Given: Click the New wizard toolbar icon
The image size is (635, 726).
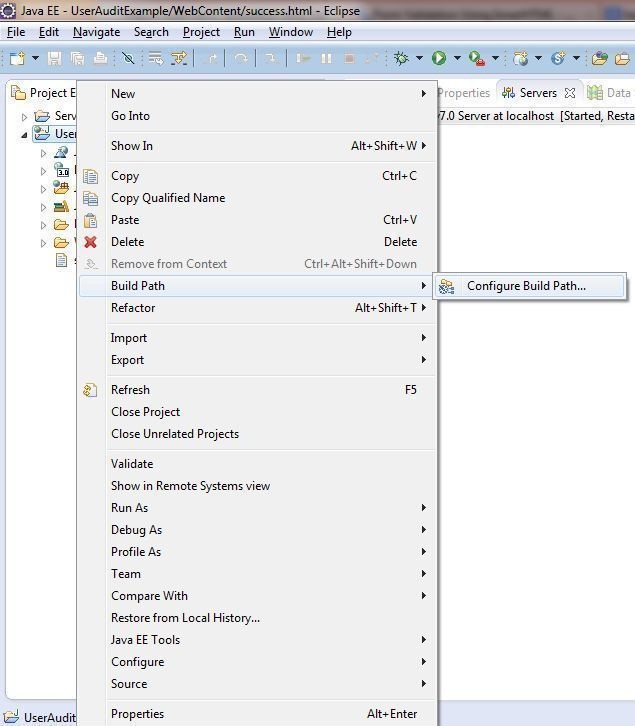Looking at the screenshot, I should click(x=17, y=58).
